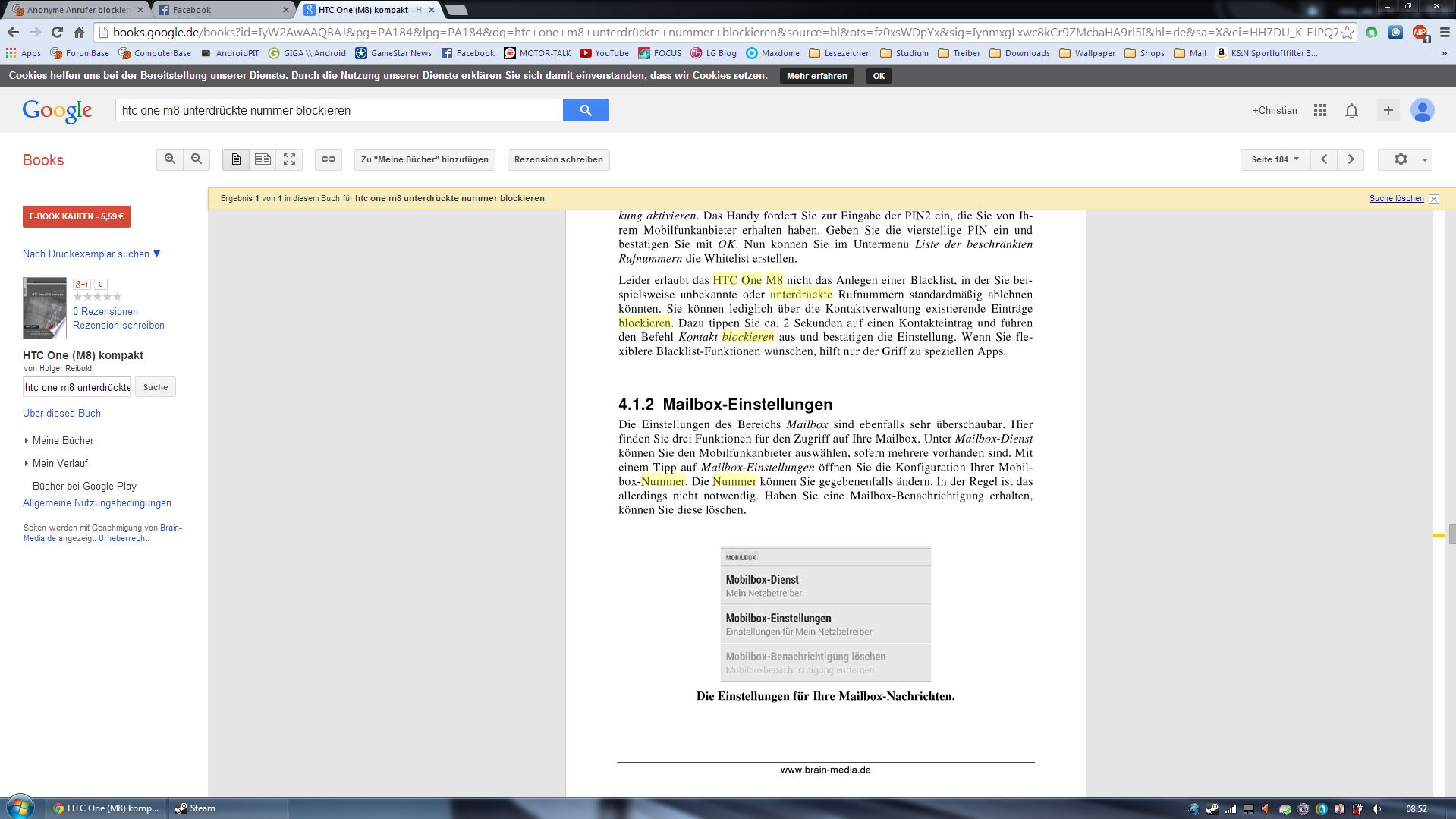Click the book cover thumbnail
1456x819 pixels.
45,308
